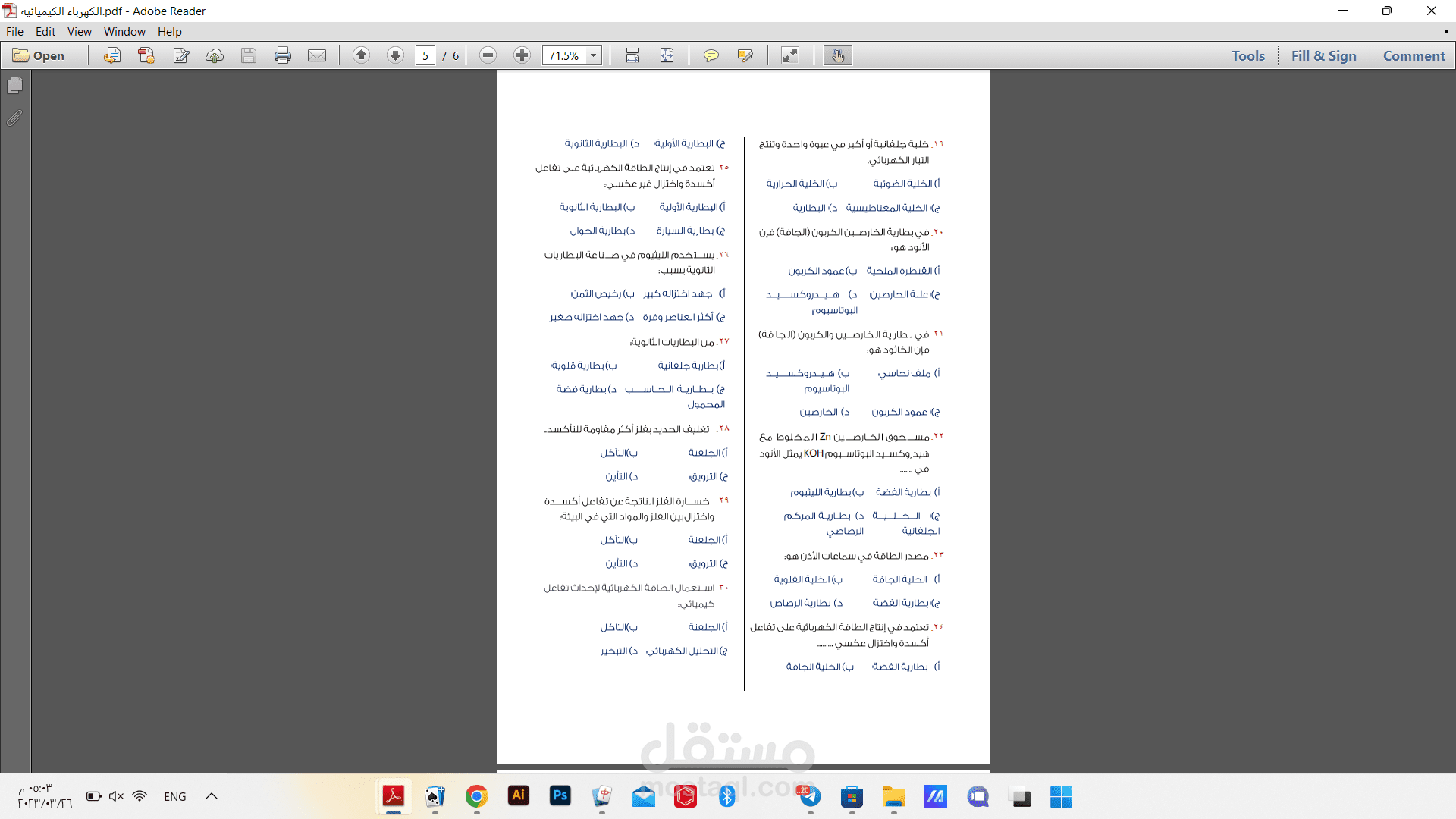
Task: Show the page thumbnails sidebar
Action: coord(14,86)
